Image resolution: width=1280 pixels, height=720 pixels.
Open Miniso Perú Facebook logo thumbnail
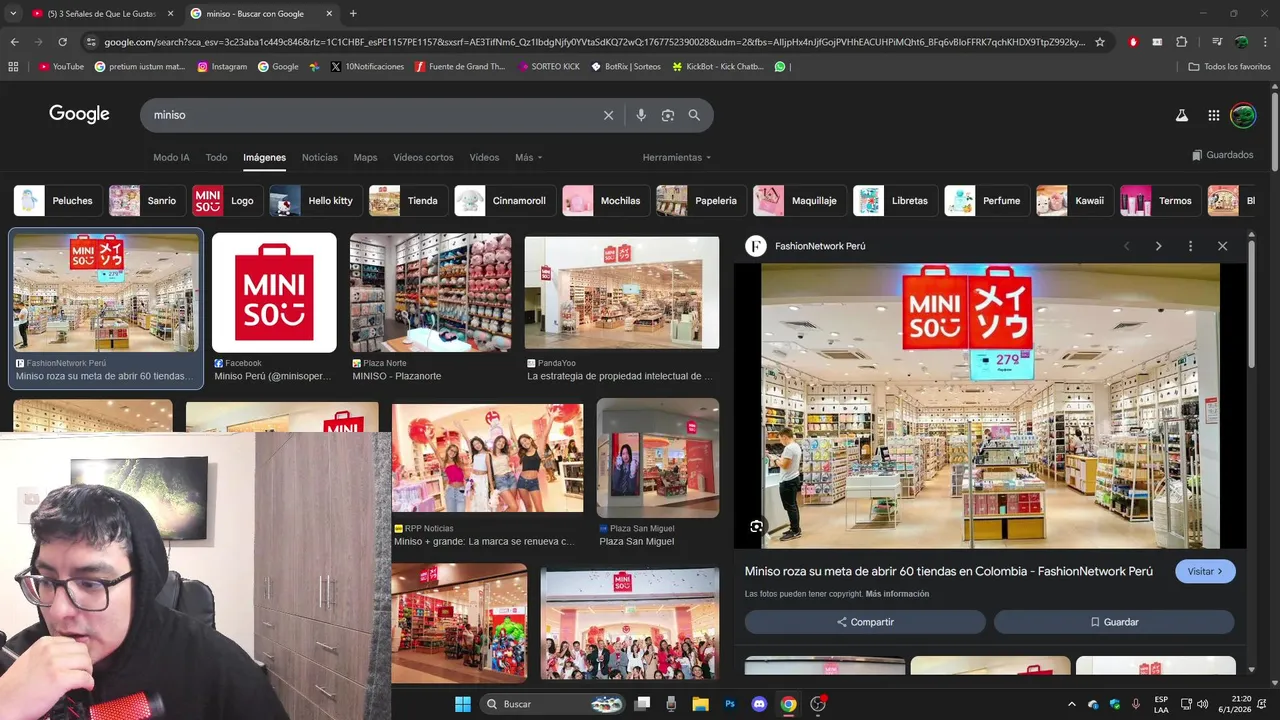coord(274,292)
